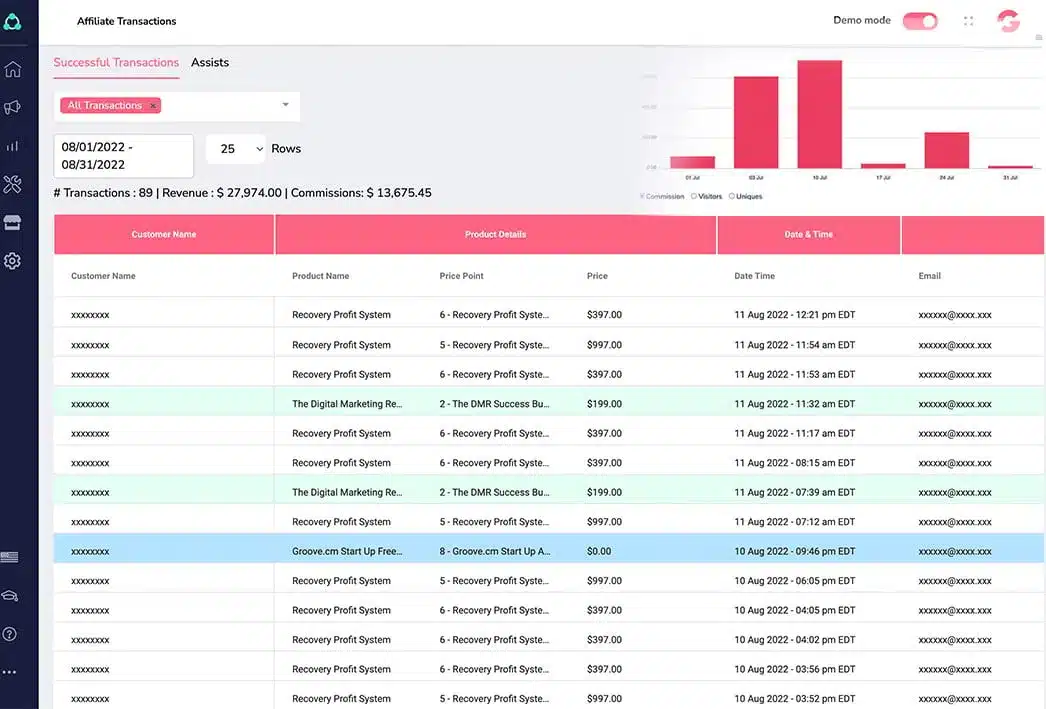Click the megaphone marketing icon in sidebar
Image resolution: width=1046 pixels, height=709 pixels.
12,107
